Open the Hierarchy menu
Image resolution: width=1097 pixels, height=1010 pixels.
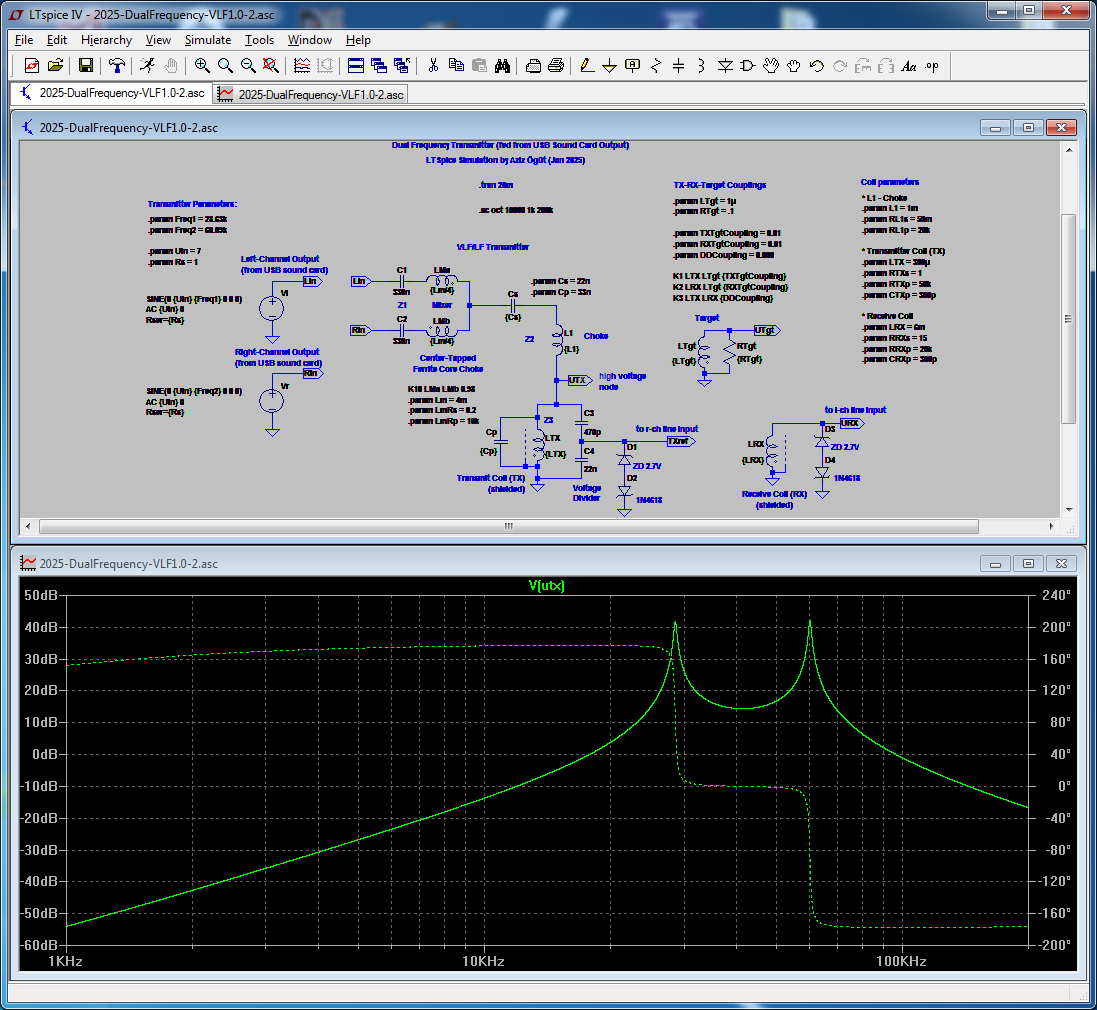pos(106,40)
